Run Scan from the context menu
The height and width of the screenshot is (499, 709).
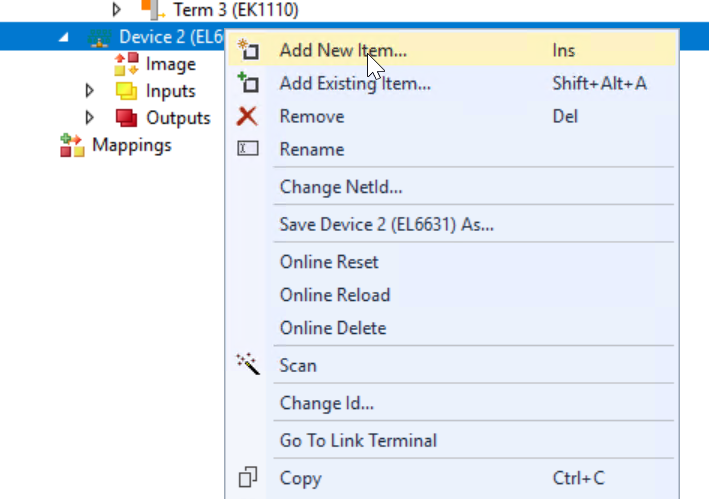(452, 365)
